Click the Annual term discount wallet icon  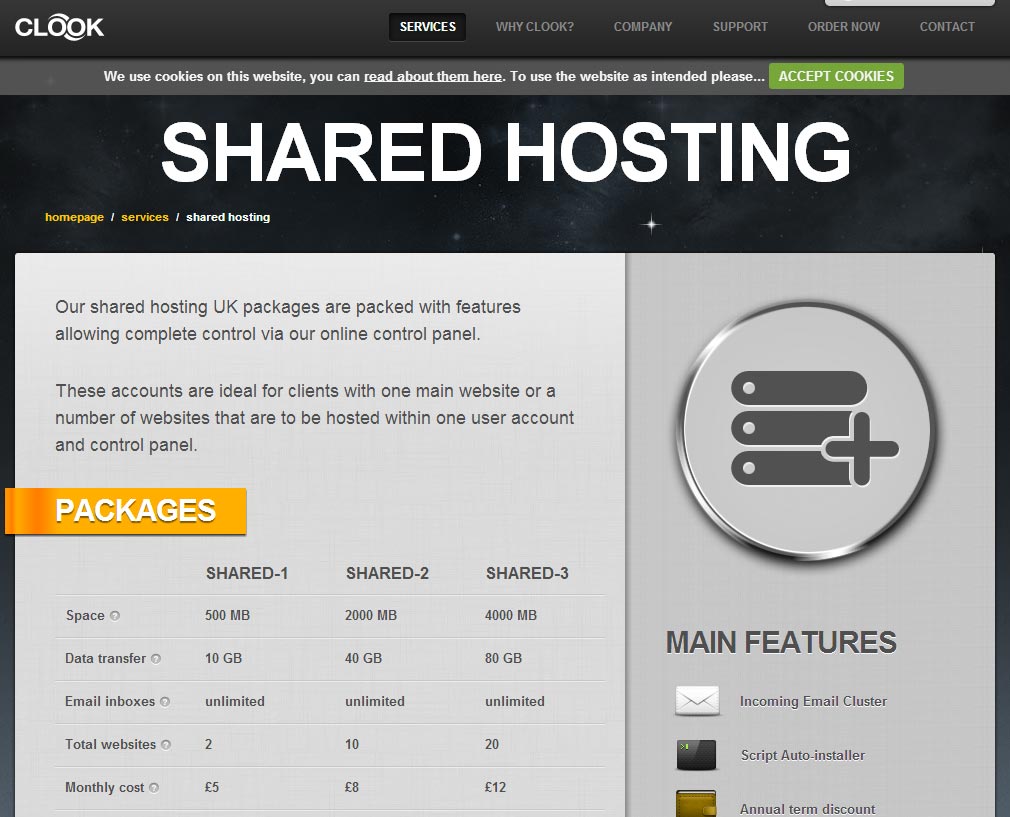(696, 804)
